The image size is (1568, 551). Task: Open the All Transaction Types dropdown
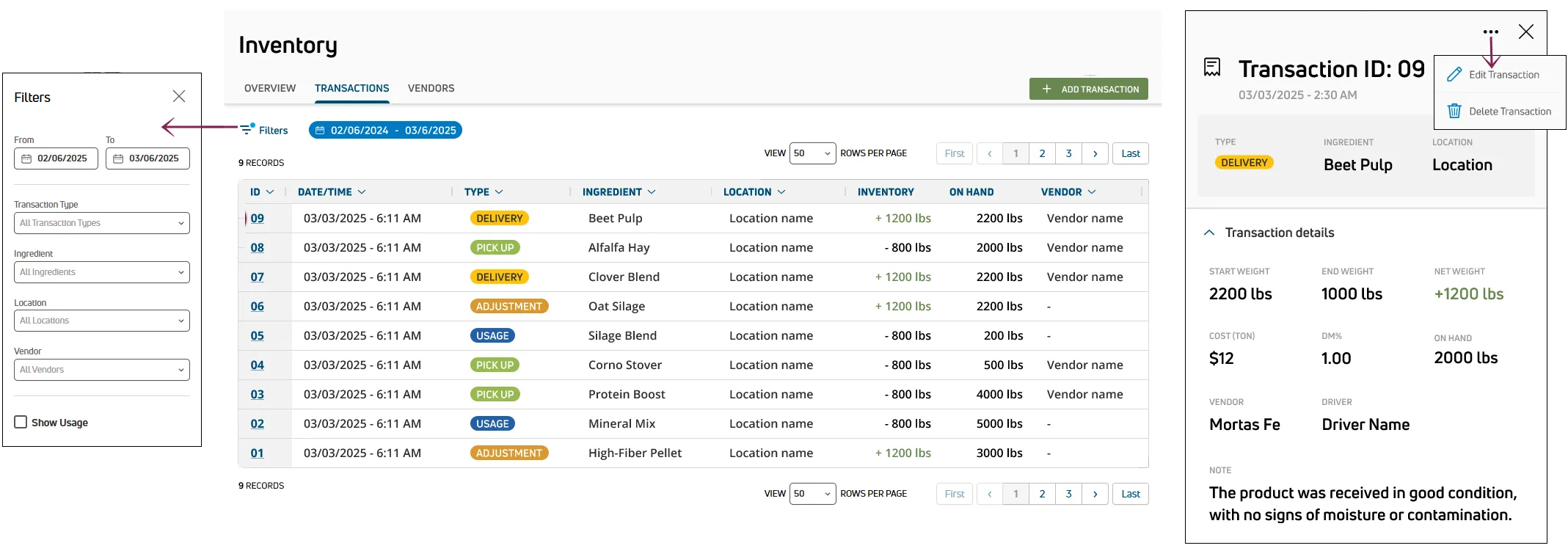tap(102, 223)
